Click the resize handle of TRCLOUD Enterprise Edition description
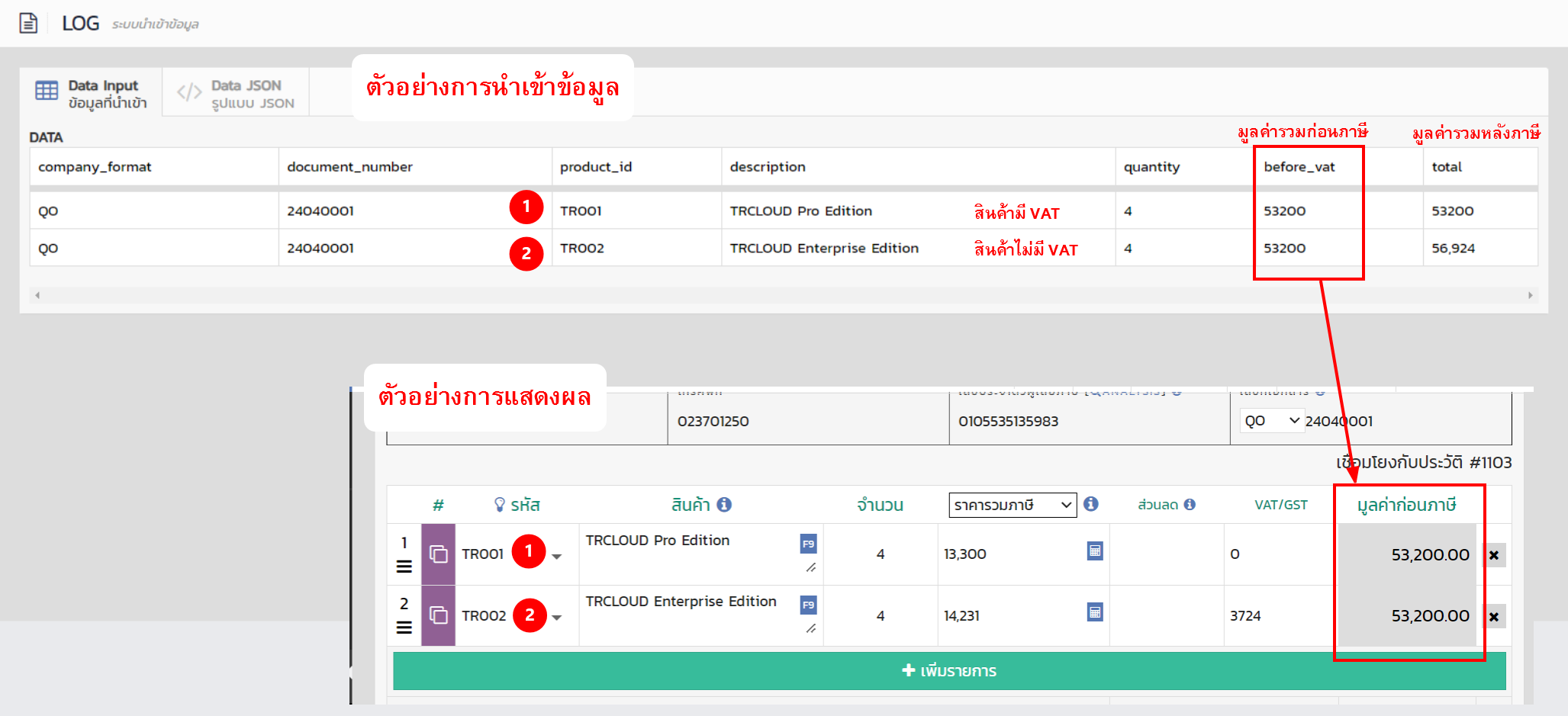The height and width of the screenshot is (716, 1568). pos(811,628)
